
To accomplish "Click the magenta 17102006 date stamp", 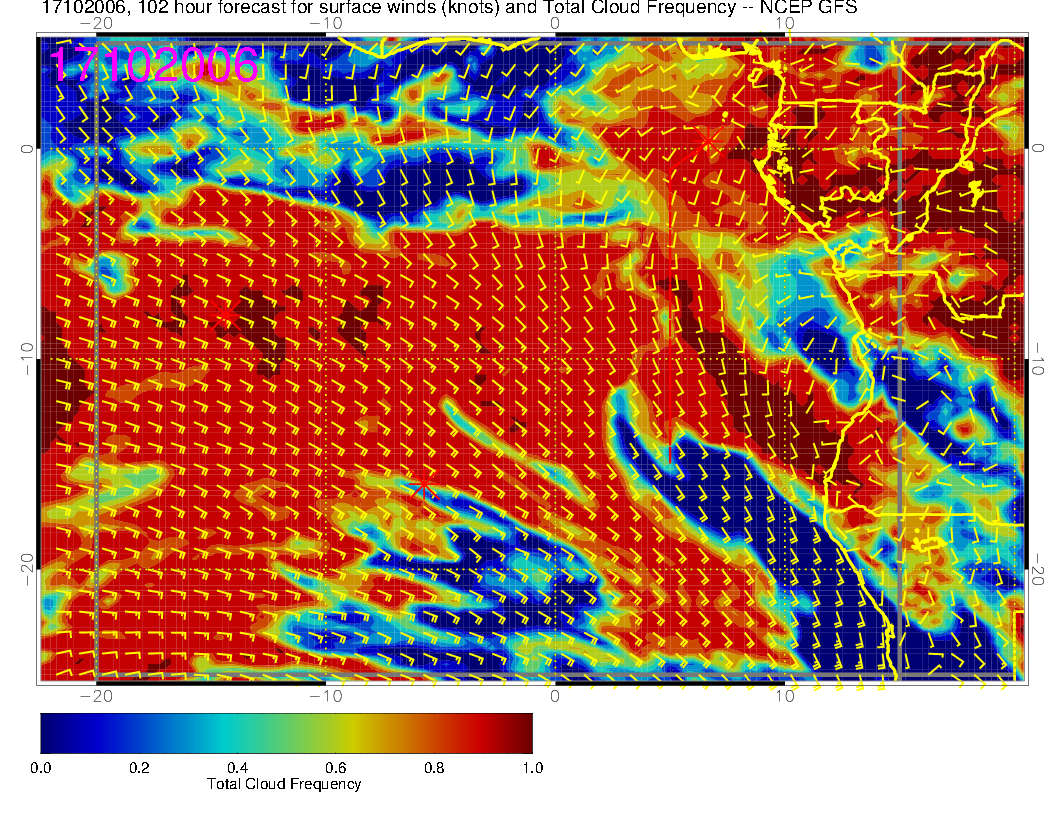I will [154, 65].
